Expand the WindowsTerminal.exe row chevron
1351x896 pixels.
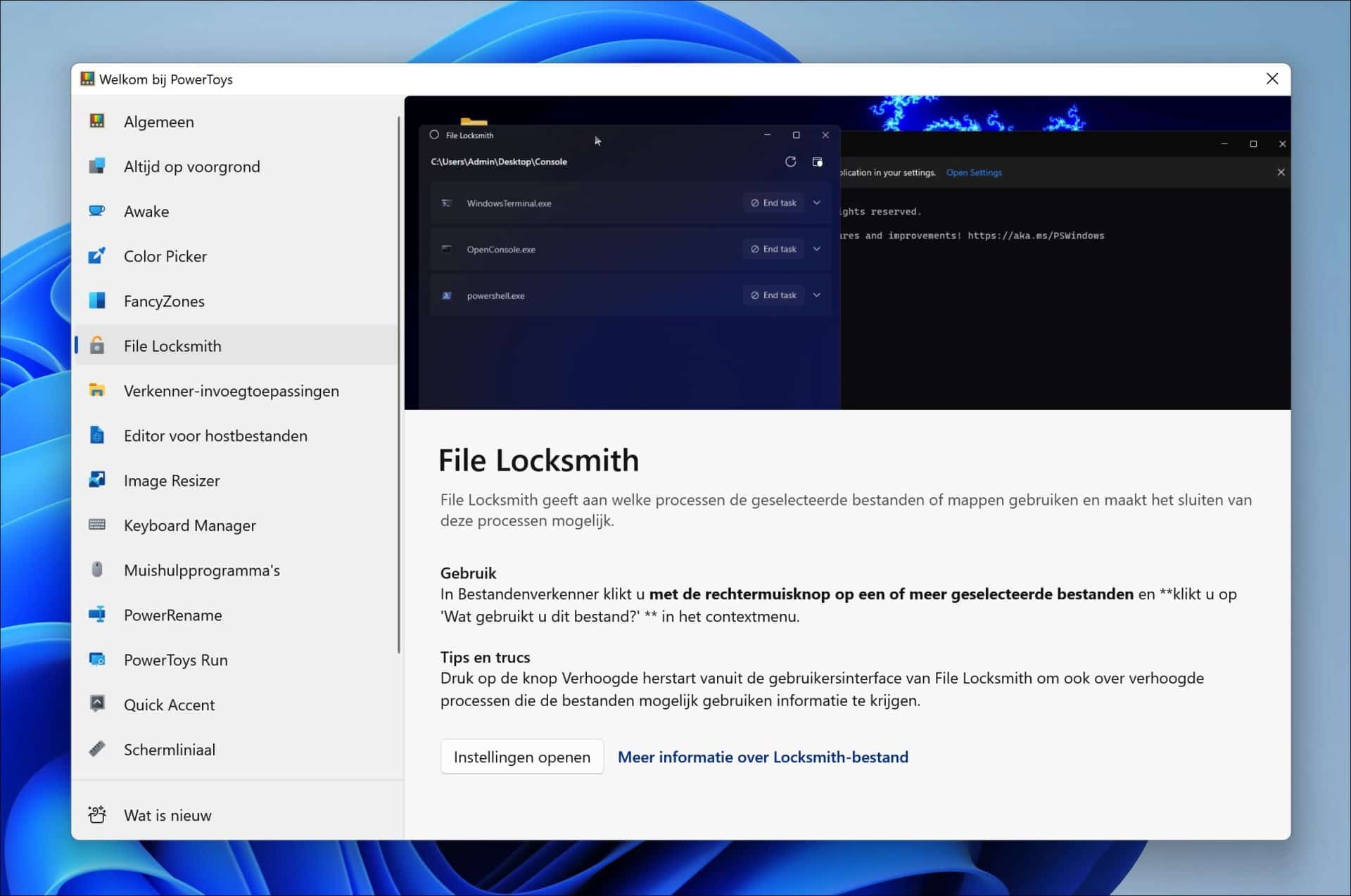[x=817, y=203]
